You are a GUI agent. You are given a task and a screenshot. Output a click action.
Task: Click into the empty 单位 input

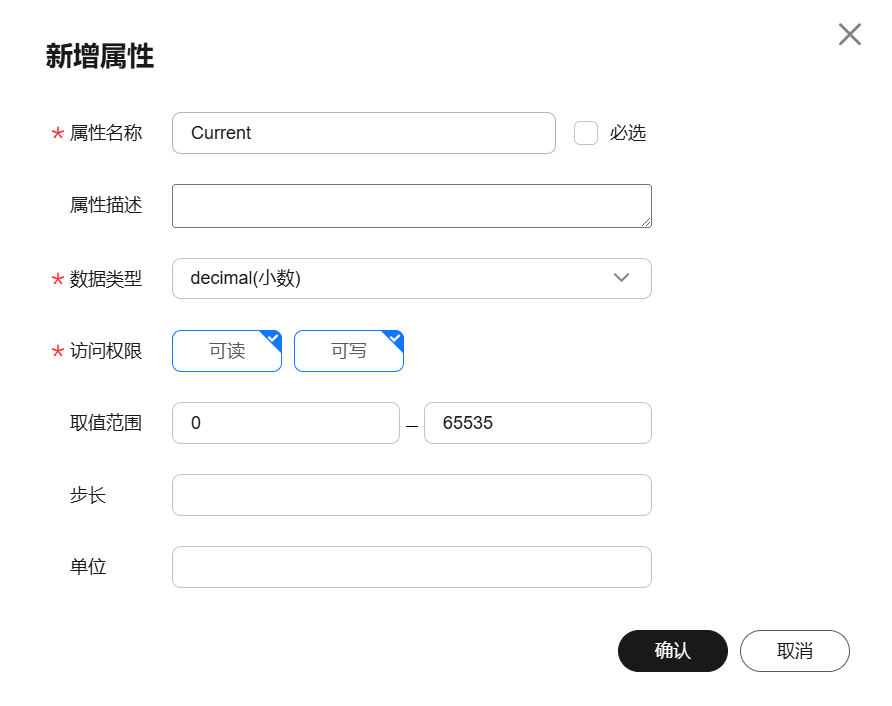(x=412, y=567)
